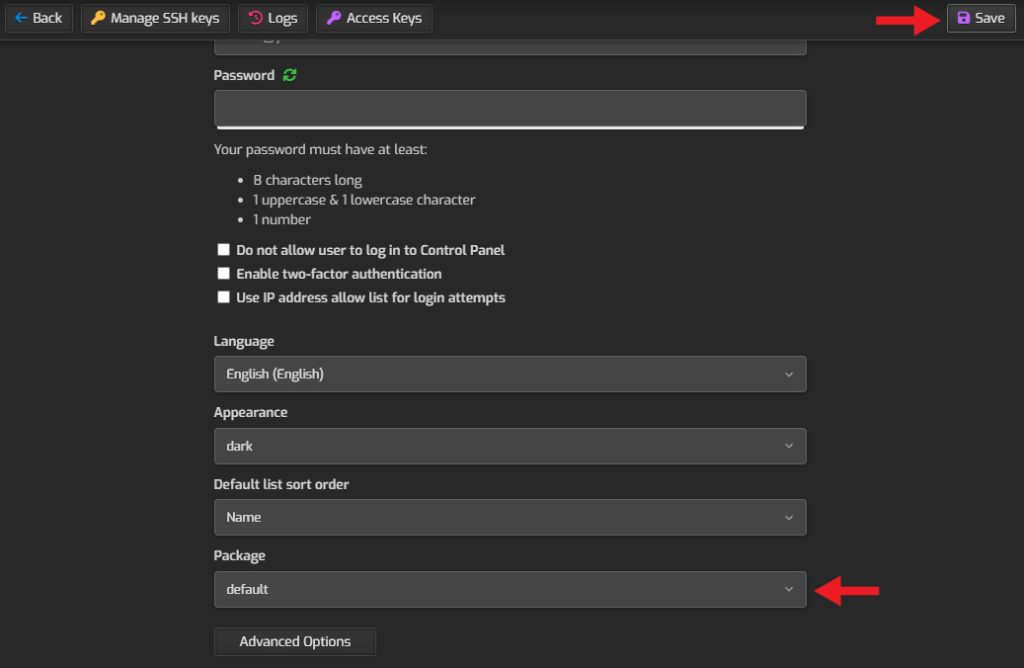Open the Language dropdown
1024x668 pixels.
510,373
